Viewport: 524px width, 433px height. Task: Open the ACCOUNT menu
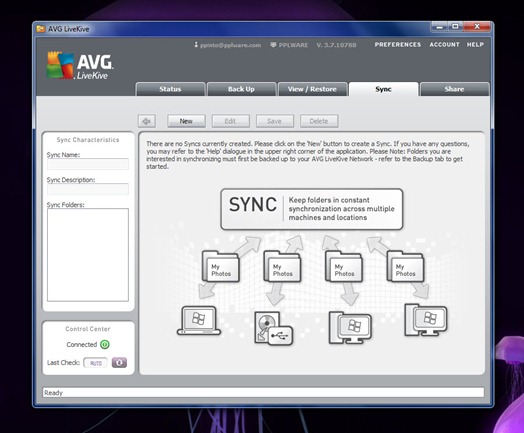(x=444, y=44)
